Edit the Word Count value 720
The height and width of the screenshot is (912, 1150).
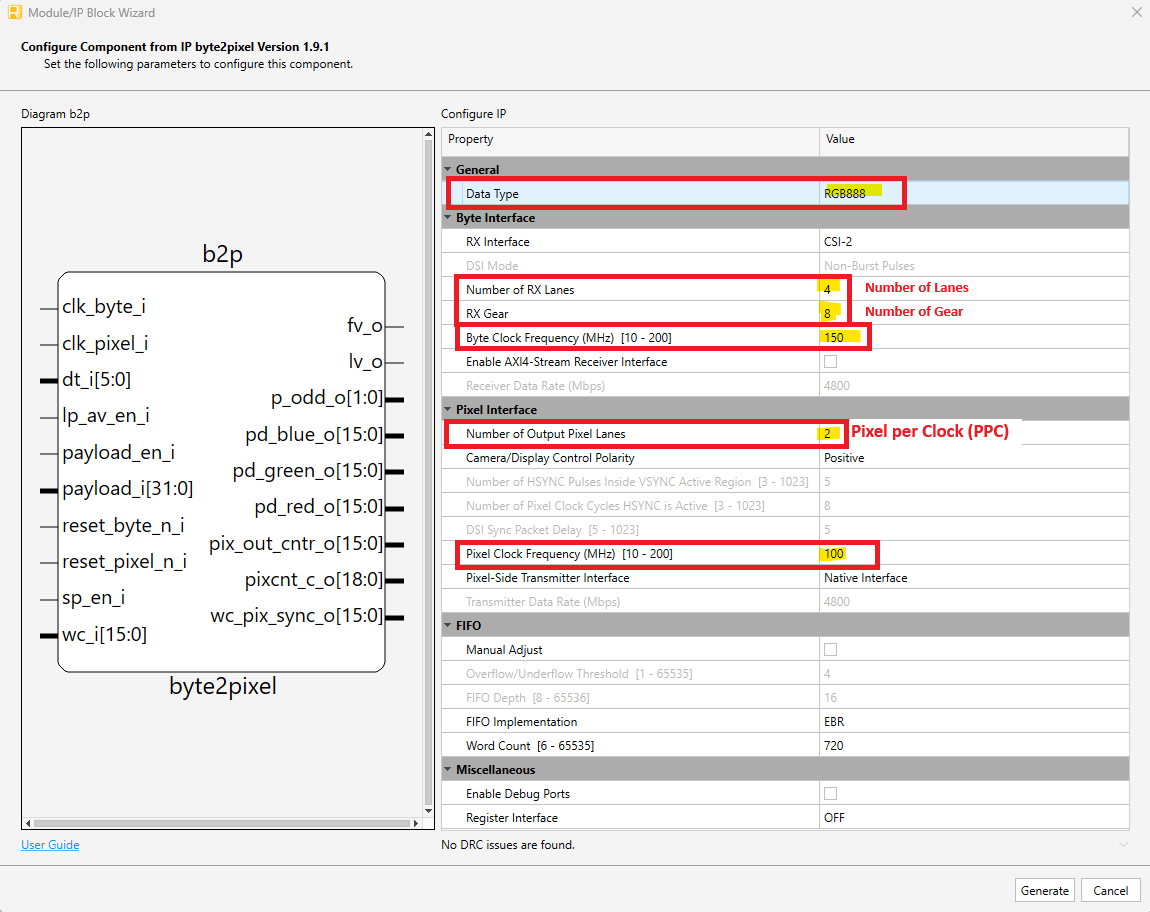(x=834, y=745)
